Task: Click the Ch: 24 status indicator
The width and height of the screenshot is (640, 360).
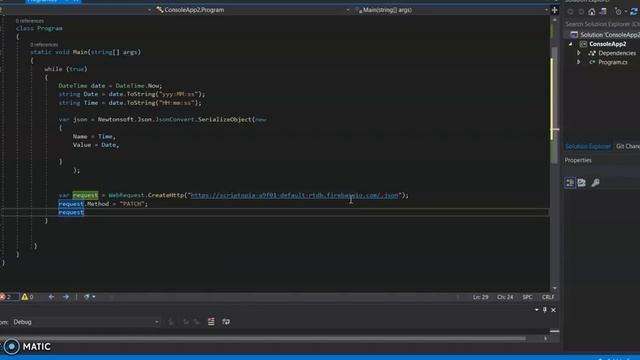Action: click(505, 297)
